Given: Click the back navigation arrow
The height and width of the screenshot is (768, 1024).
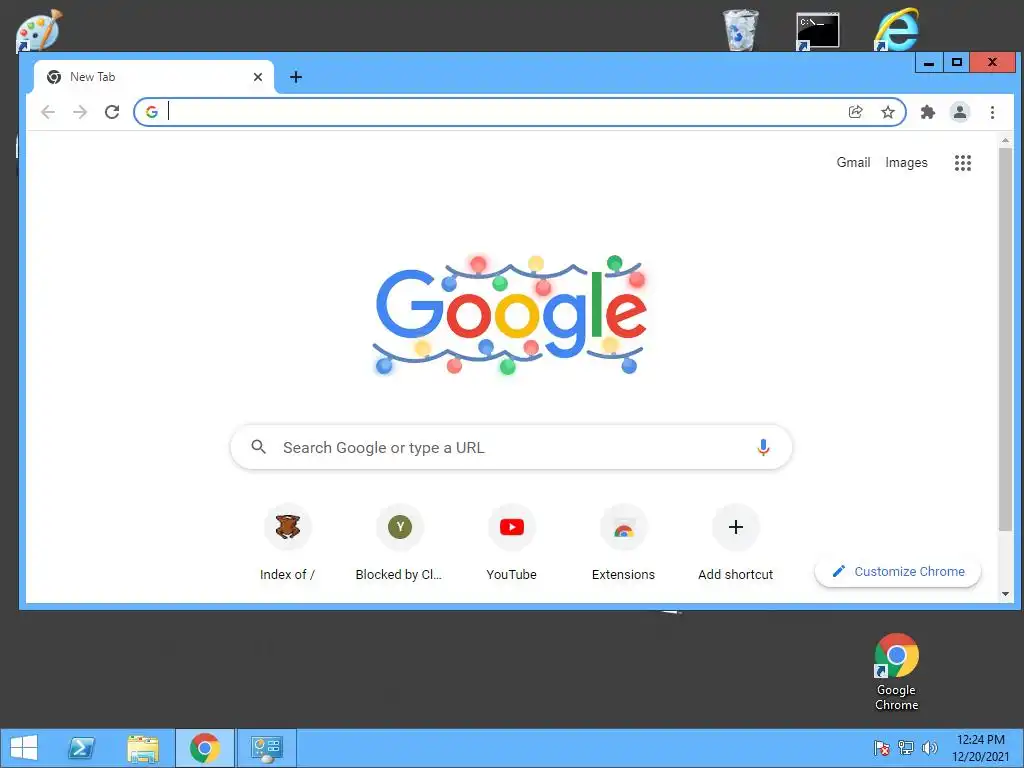Looking at the screenshot, I should [x=48, y=112].
